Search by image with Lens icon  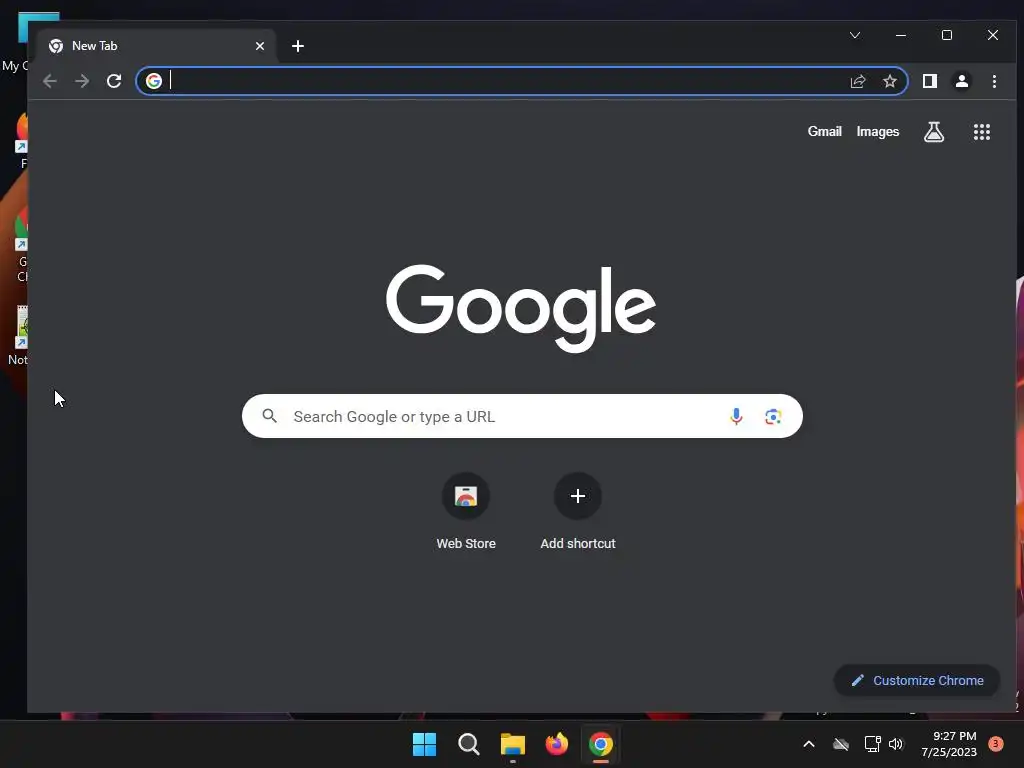pyautogui.click(x=773, y=417)
